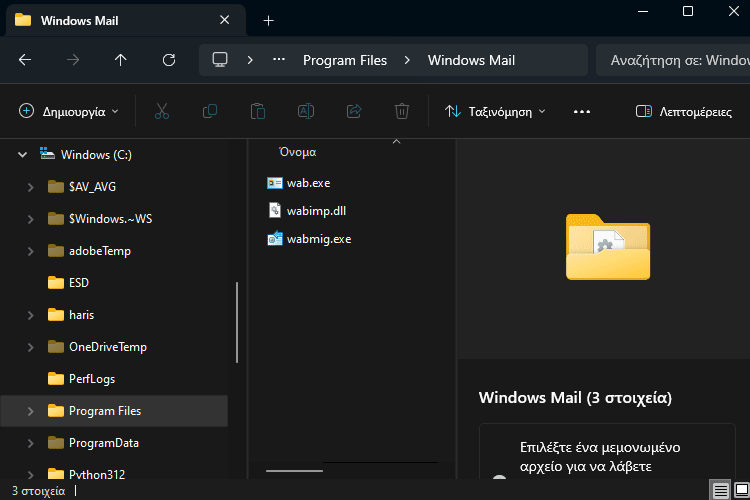Image resolution: width=750 pixels, height=500 pixels.
Task: Close the Windows Mail tab
Action: (x=224, y=20)
